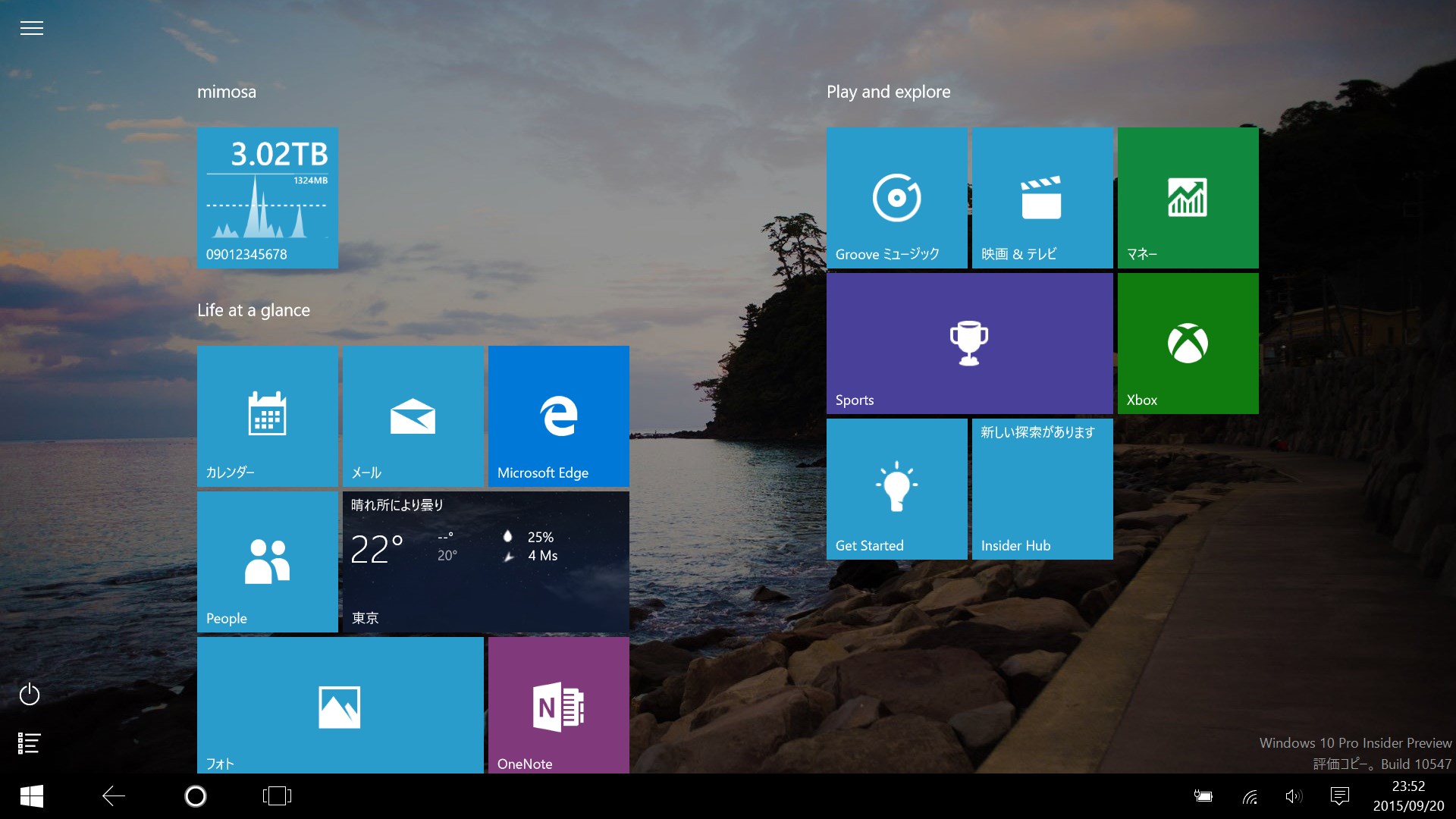Viewport: 1456px width, 819px height.
Task: Open the Groove ミュージック tile
Action: point(896,197)
